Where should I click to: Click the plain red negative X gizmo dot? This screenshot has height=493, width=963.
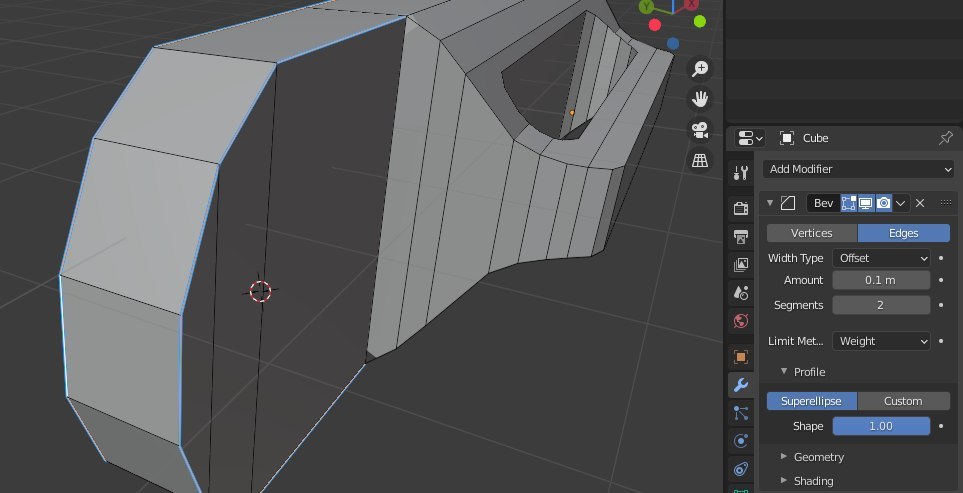click(655, 25)
